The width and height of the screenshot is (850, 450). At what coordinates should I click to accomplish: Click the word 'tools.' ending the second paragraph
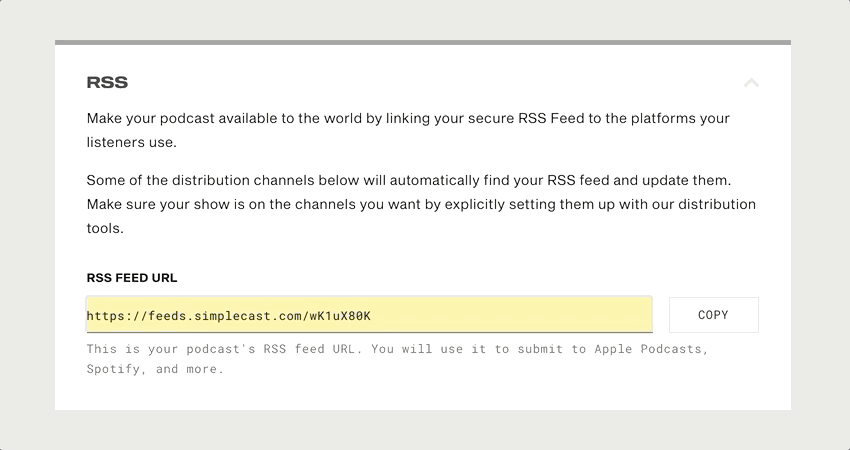point(105,228)
